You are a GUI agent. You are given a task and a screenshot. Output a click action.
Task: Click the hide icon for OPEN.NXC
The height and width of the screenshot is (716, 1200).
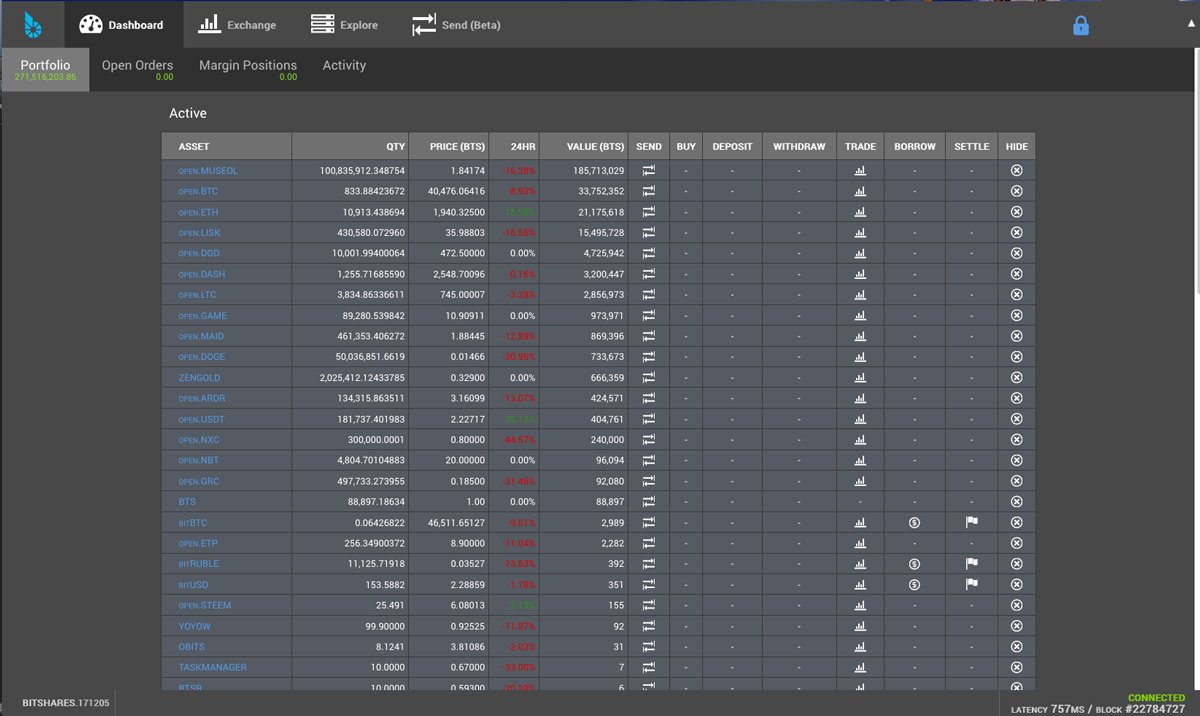[1016, 440]
